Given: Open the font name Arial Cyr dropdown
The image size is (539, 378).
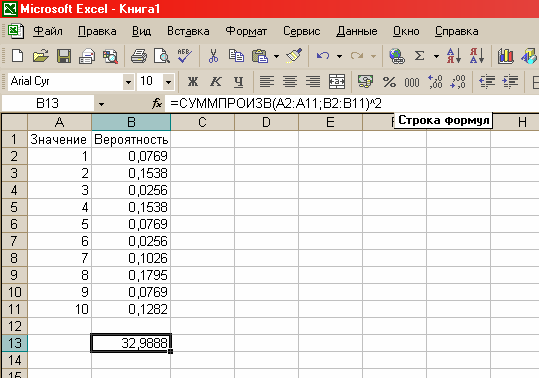Looking at the screenshot, I should pyautogui.click(x=129, y=82).
